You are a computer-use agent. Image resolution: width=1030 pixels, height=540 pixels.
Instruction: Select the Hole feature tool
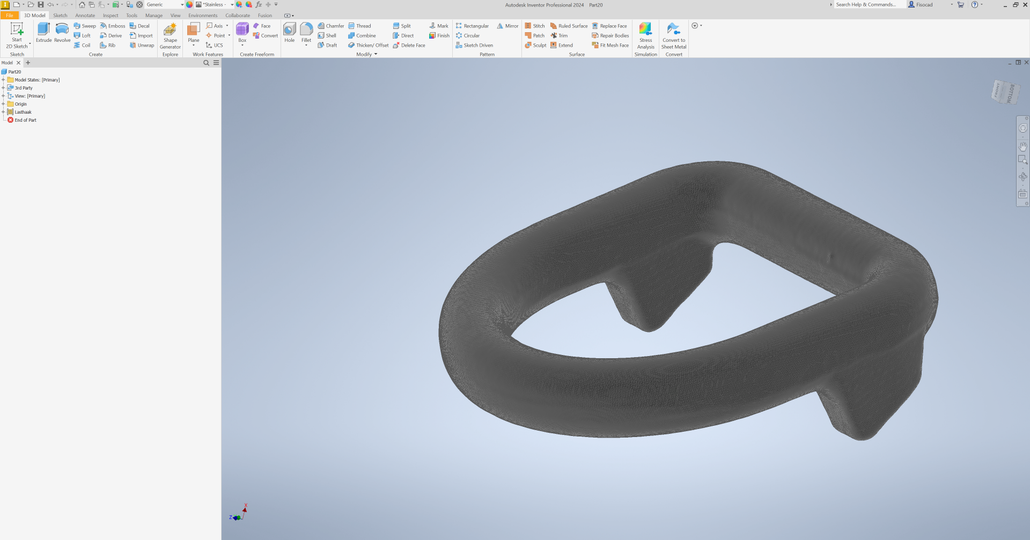tap(289, 32)
